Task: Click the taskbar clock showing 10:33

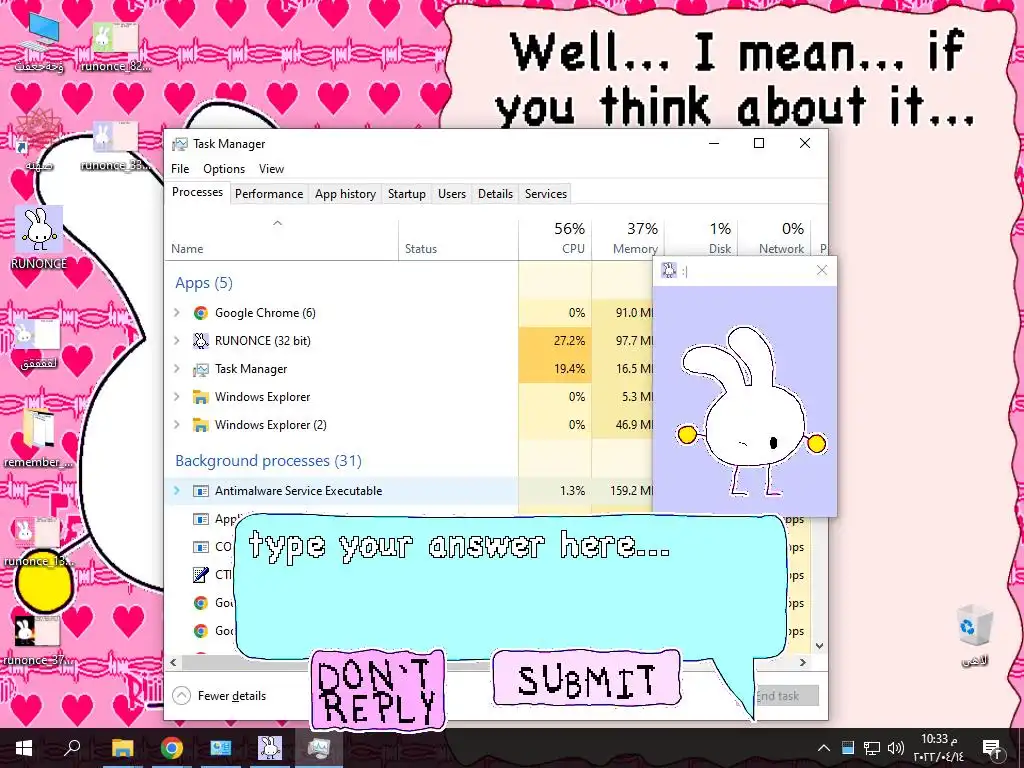Action: coord(938,748)
